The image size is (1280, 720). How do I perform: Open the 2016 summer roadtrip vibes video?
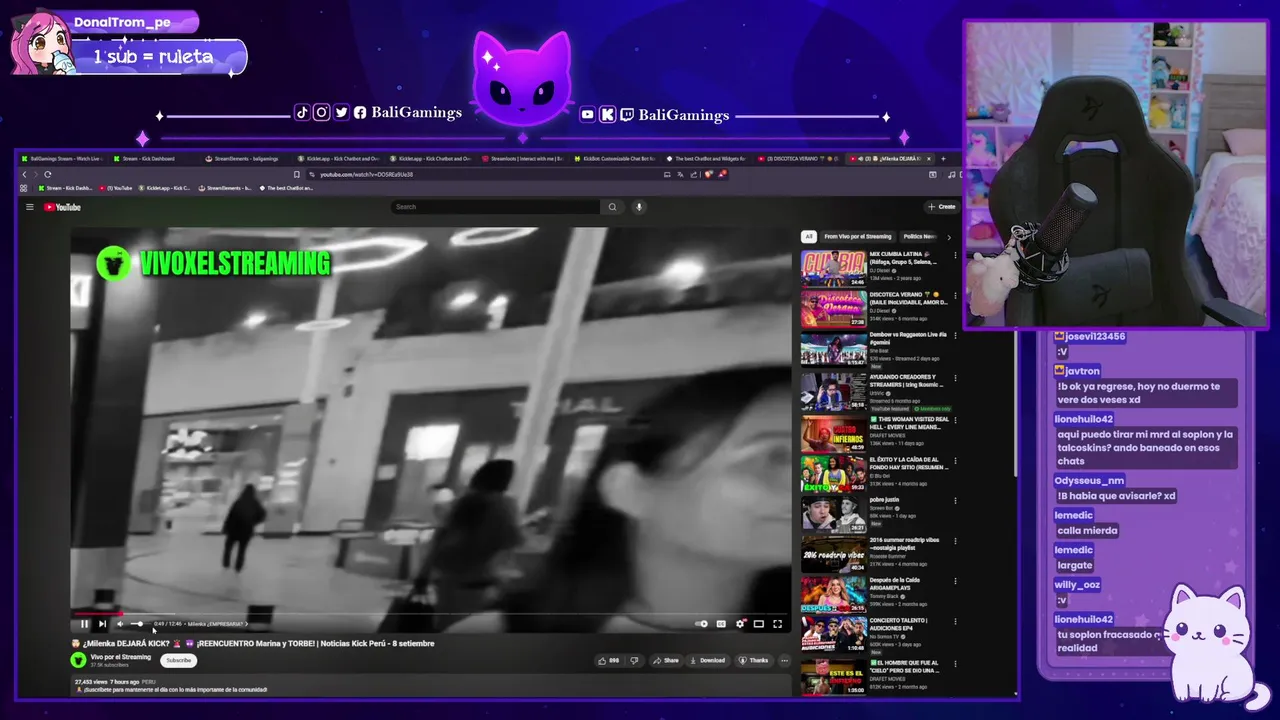click(833, 554)
